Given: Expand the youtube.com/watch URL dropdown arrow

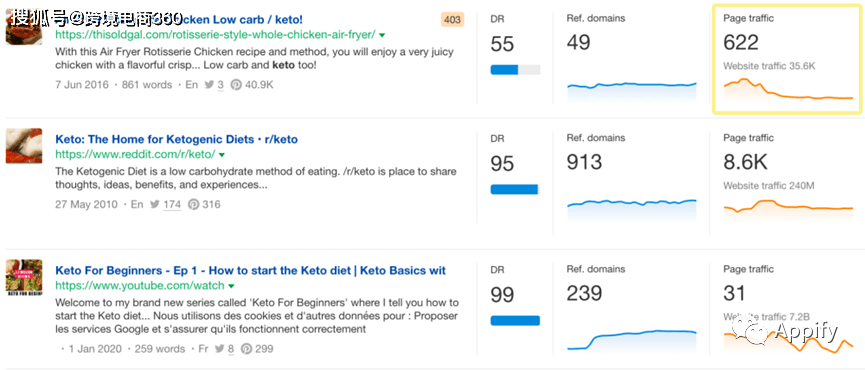Looking at the screenshot, I should [232, 286].
